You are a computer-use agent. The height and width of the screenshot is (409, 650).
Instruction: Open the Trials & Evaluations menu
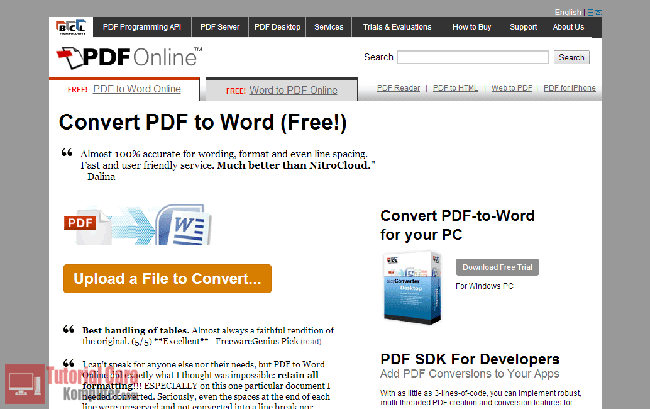coord(397,27)
